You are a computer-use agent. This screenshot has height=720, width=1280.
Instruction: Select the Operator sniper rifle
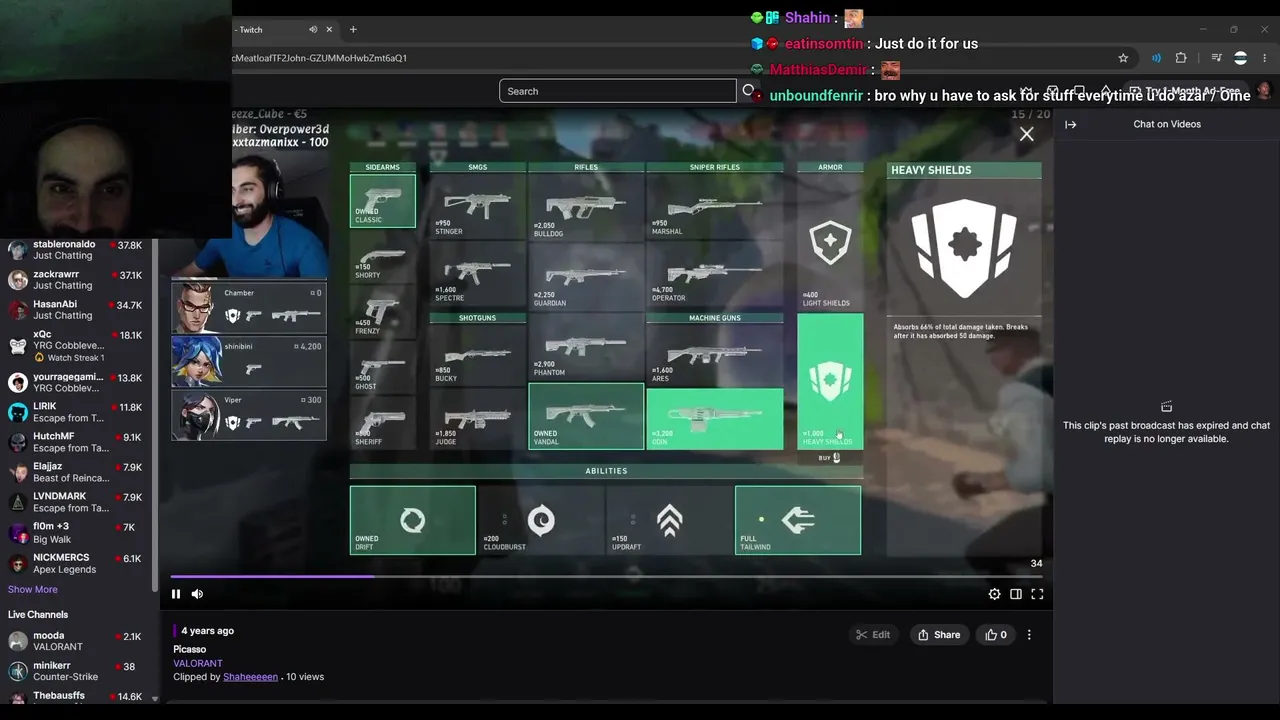[715, 274]
